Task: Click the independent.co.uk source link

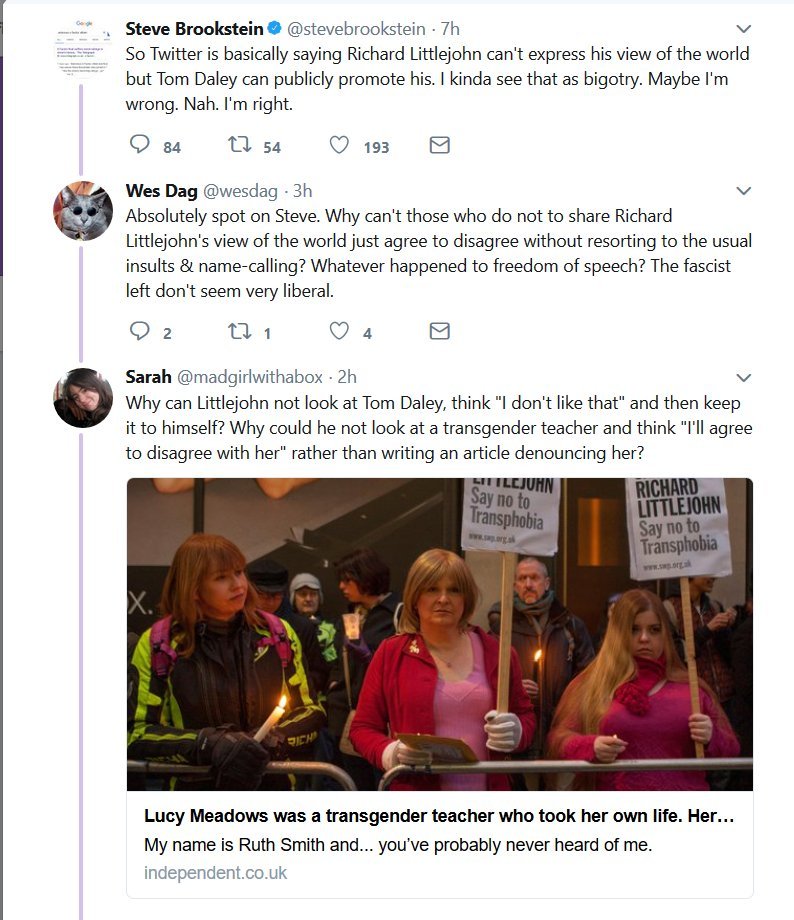Action: point(215,873)
